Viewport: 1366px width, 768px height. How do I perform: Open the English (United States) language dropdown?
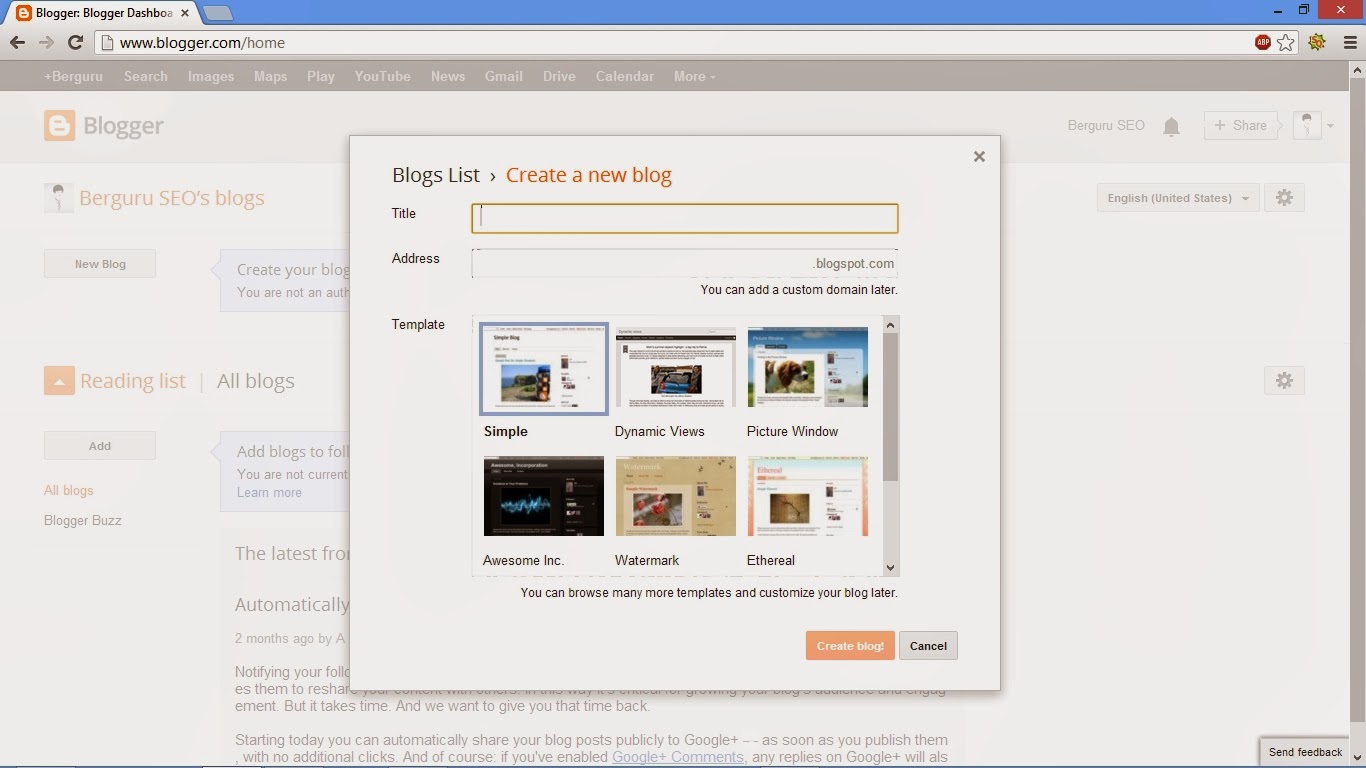1178,198
